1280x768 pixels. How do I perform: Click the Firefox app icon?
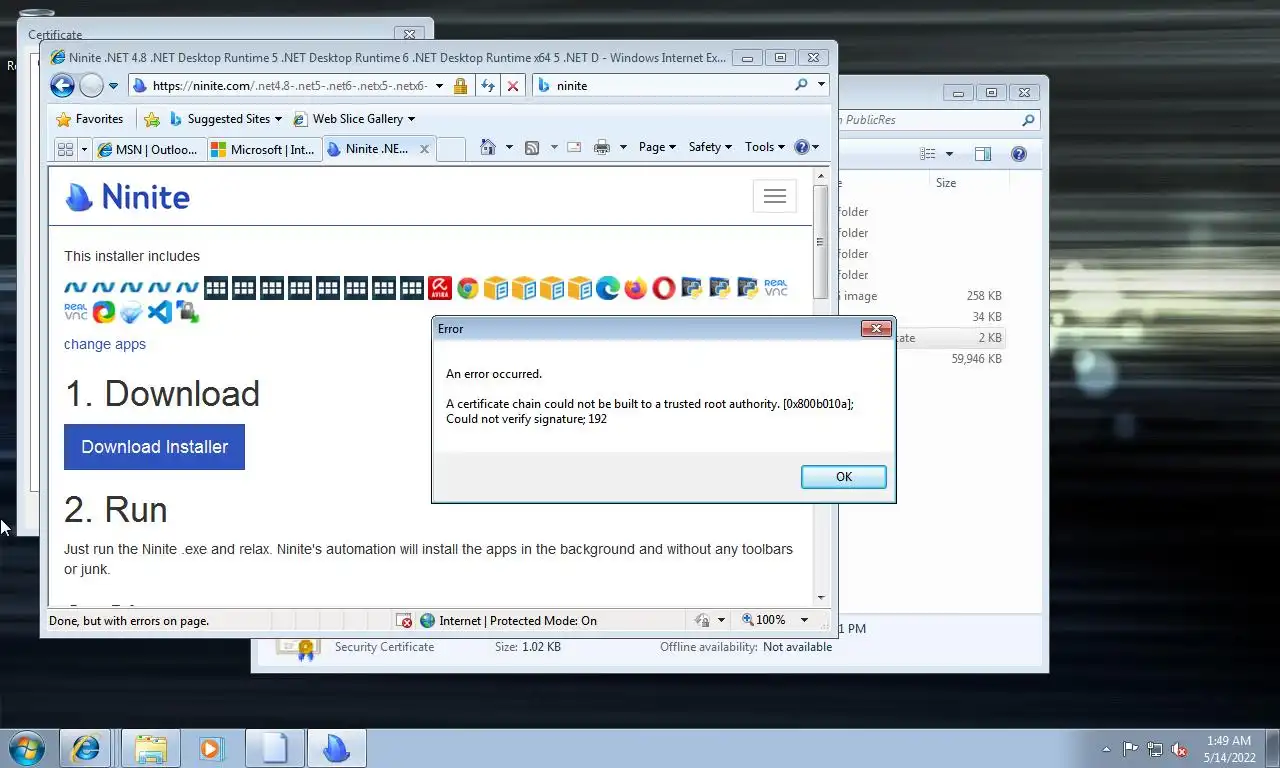point(635,289)
